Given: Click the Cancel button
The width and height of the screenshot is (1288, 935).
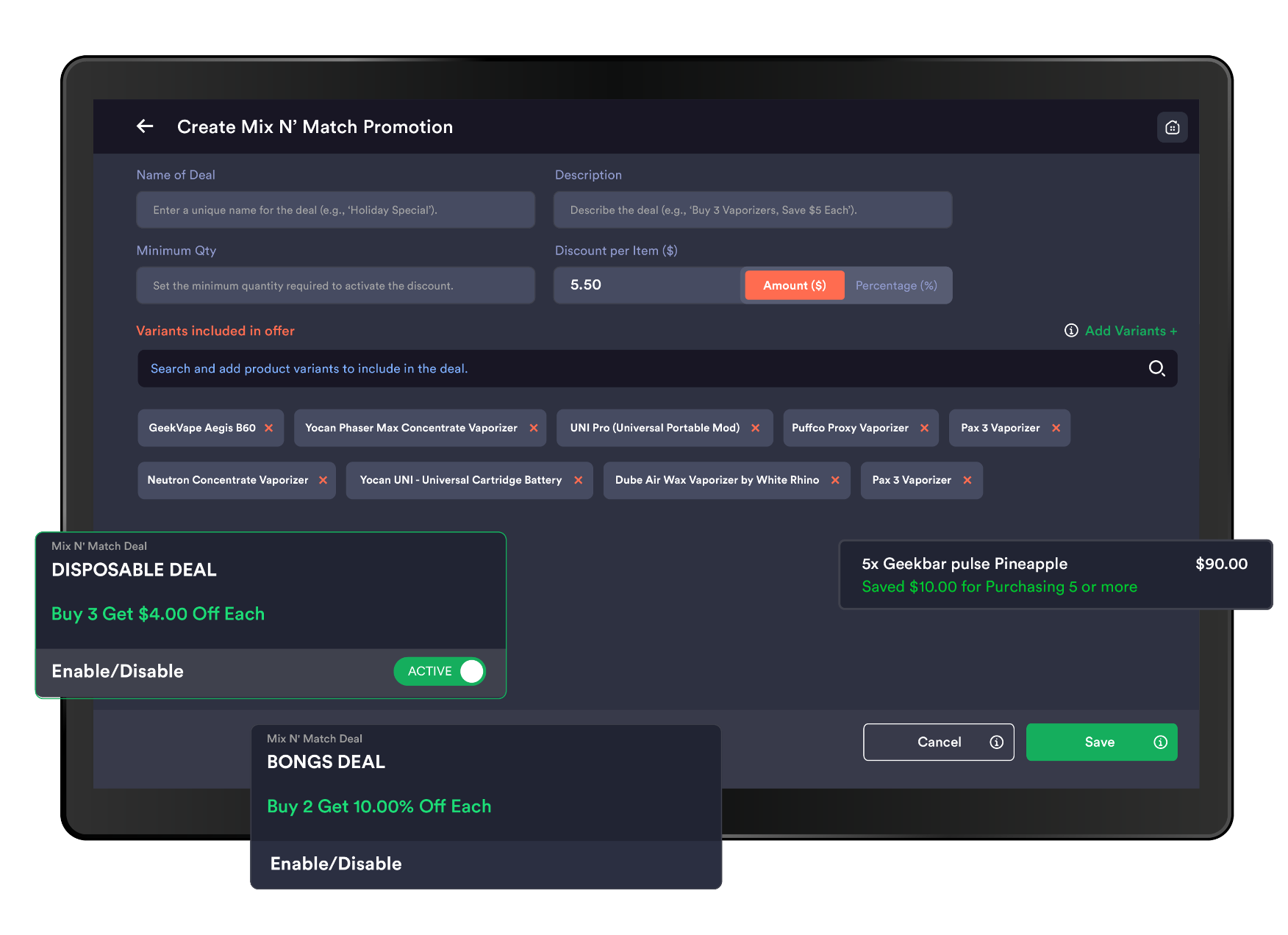Looking at the screenshot, I should pyautogui.click(x=938, y=742).
